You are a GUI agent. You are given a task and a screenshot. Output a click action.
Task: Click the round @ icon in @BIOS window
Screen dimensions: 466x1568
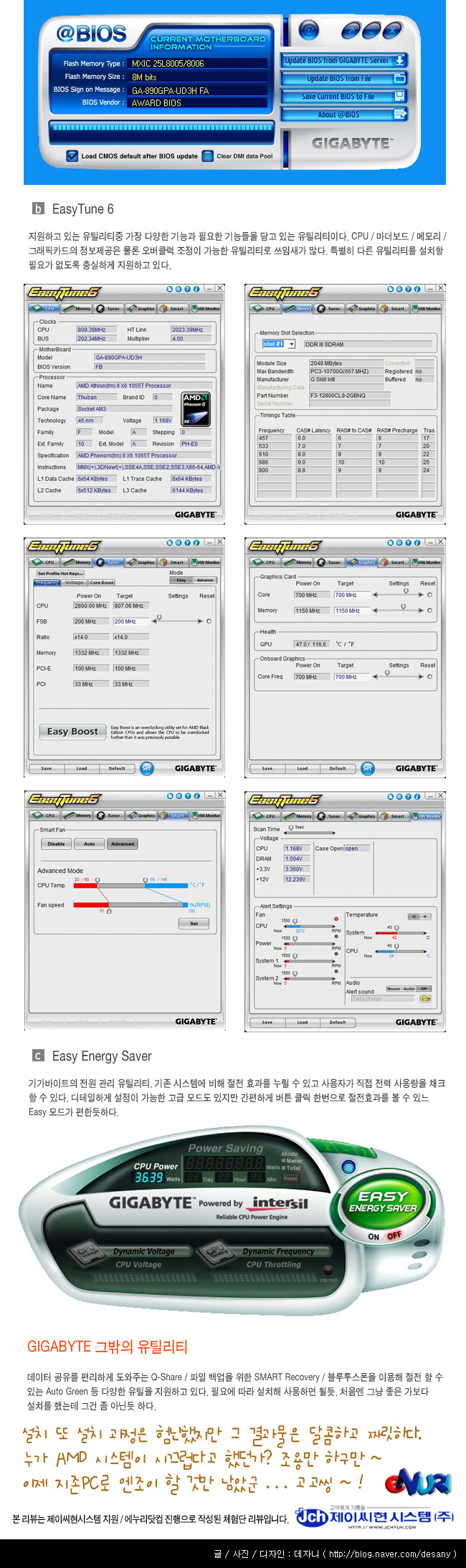309,29
